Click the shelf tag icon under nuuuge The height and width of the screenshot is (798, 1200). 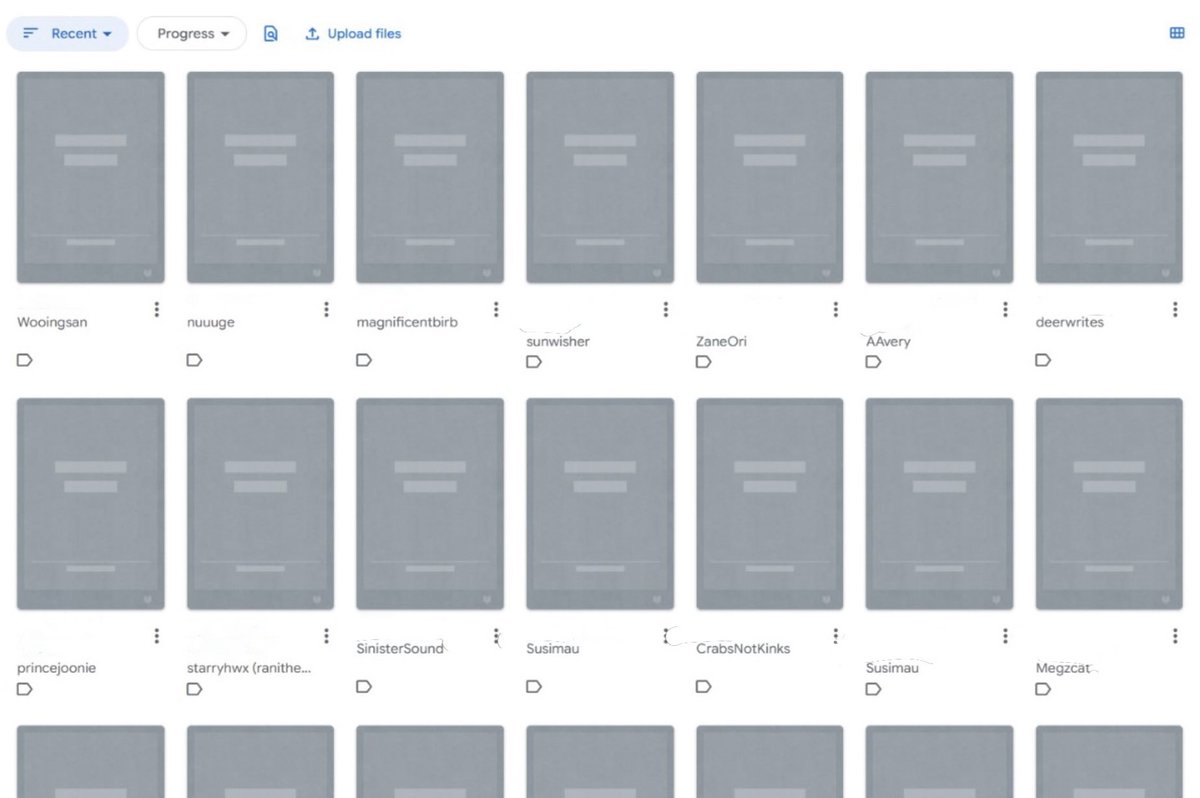click(x=194, y=360)
